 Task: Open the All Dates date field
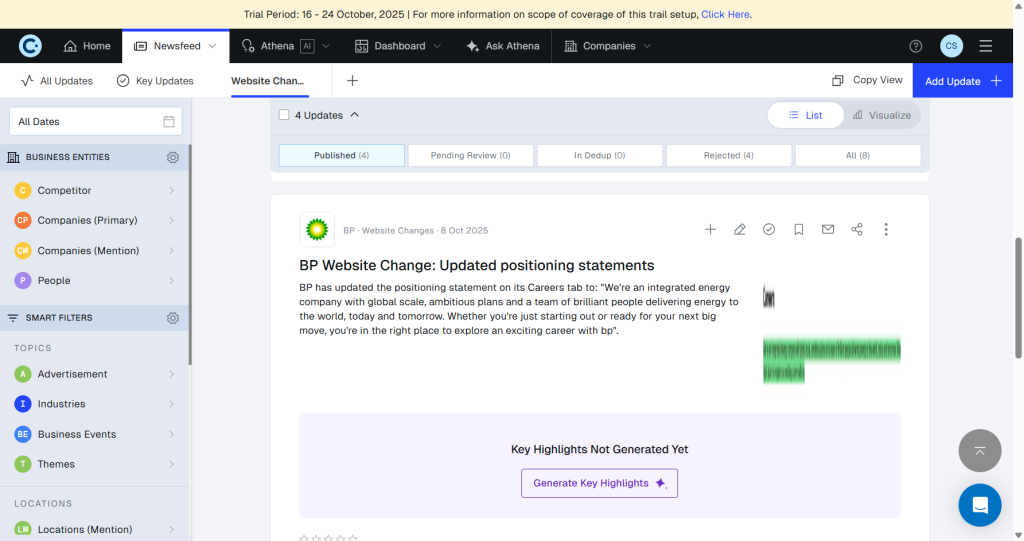click(95, 122)
